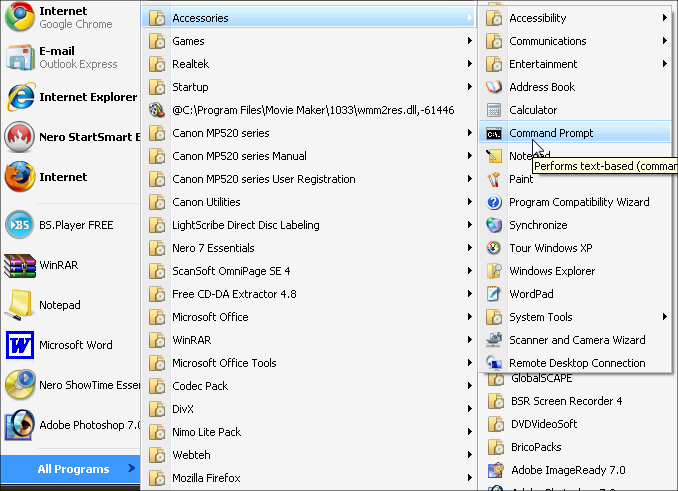Open Remote Desktop Connection icon
Image resolution: width=678 pixels, height=491 pixels.
(x=494, y=363)
